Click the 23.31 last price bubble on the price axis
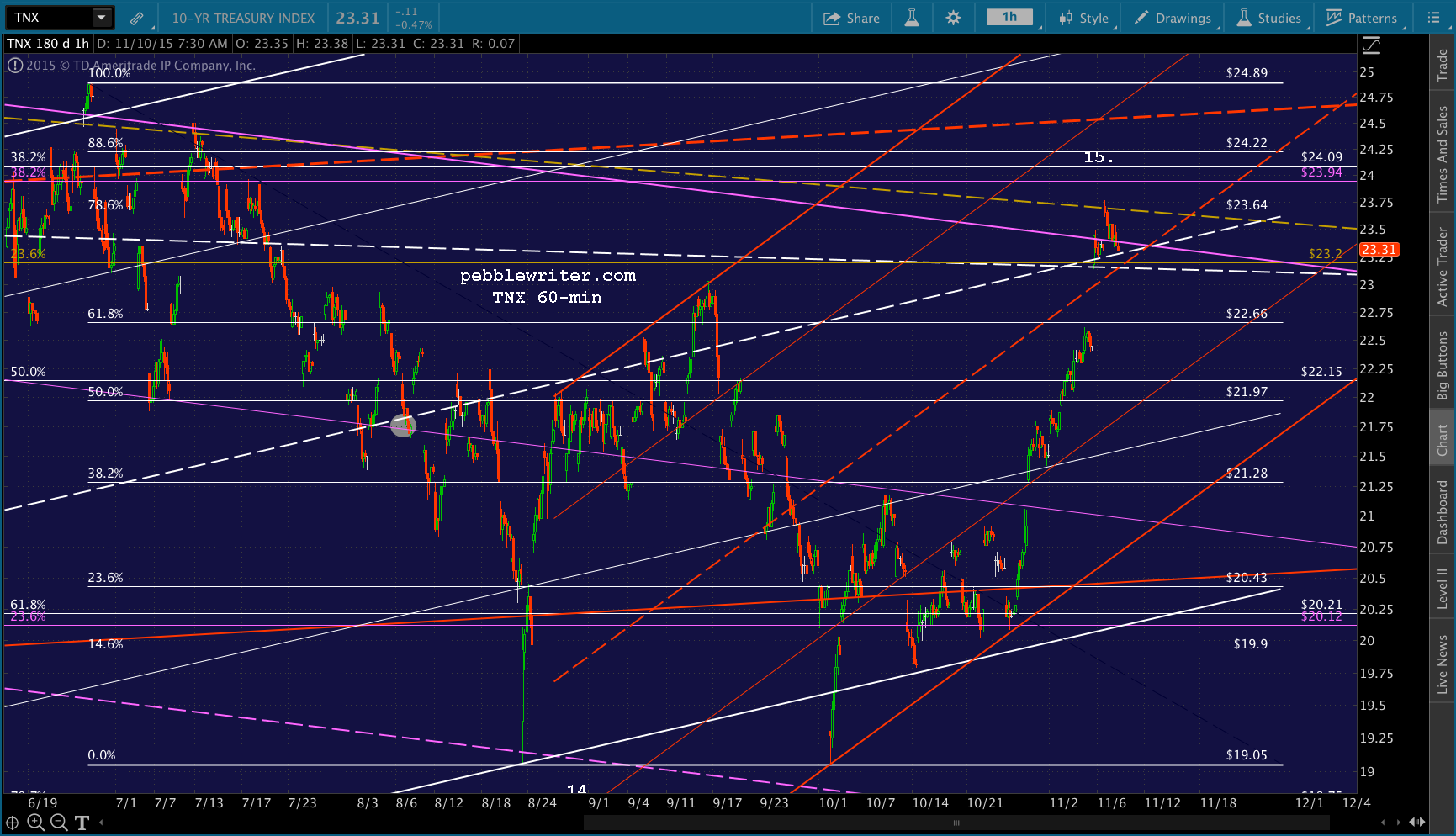This screenshot has width=1456, height=836. coord(1379,250)
